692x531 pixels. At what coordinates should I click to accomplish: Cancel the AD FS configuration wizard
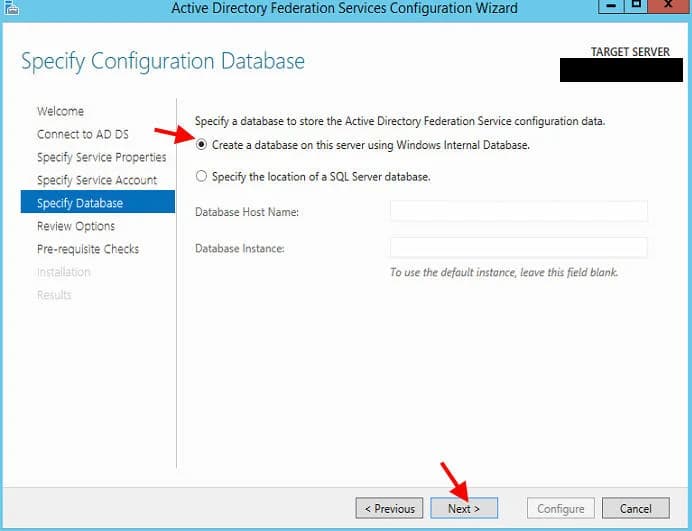pos(636,508)
